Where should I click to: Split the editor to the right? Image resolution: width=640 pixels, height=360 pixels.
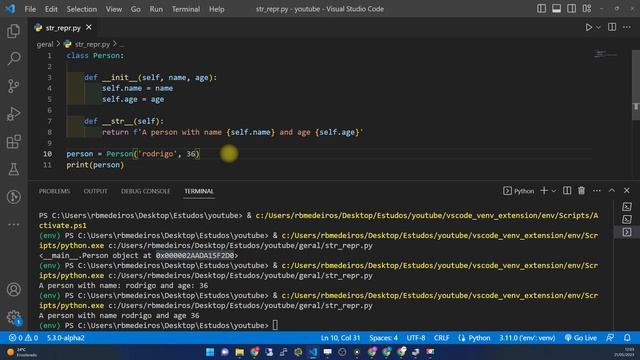point(612,27)
